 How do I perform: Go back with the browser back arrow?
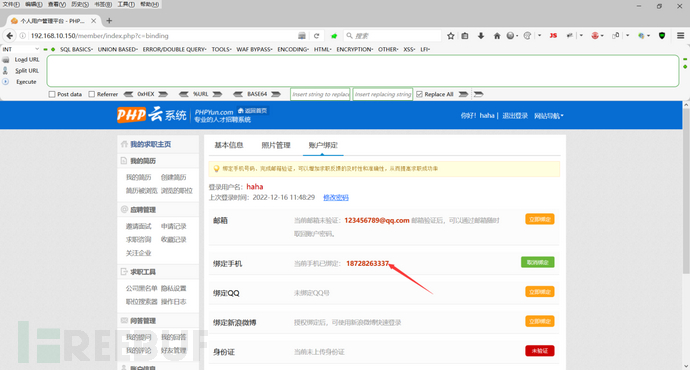10,36
